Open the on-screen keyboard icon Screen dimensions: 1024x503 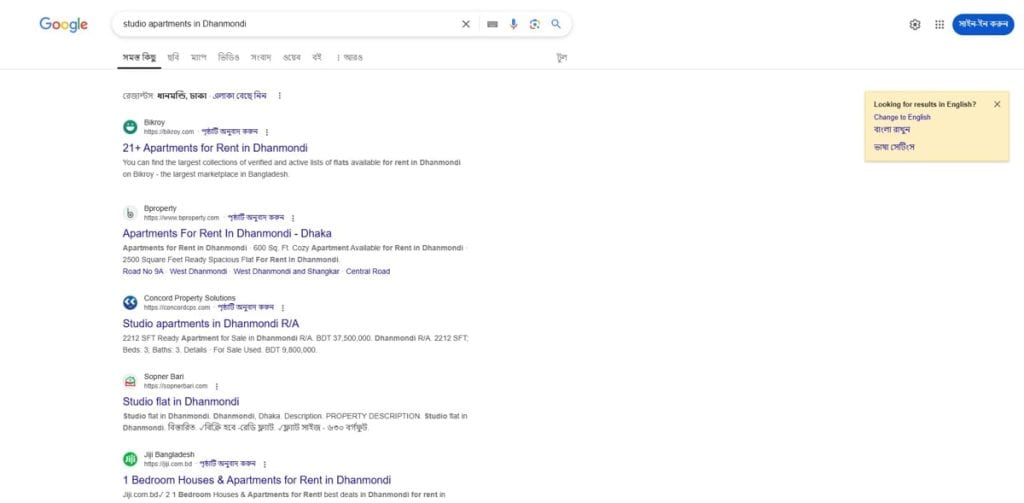(492, 24)
